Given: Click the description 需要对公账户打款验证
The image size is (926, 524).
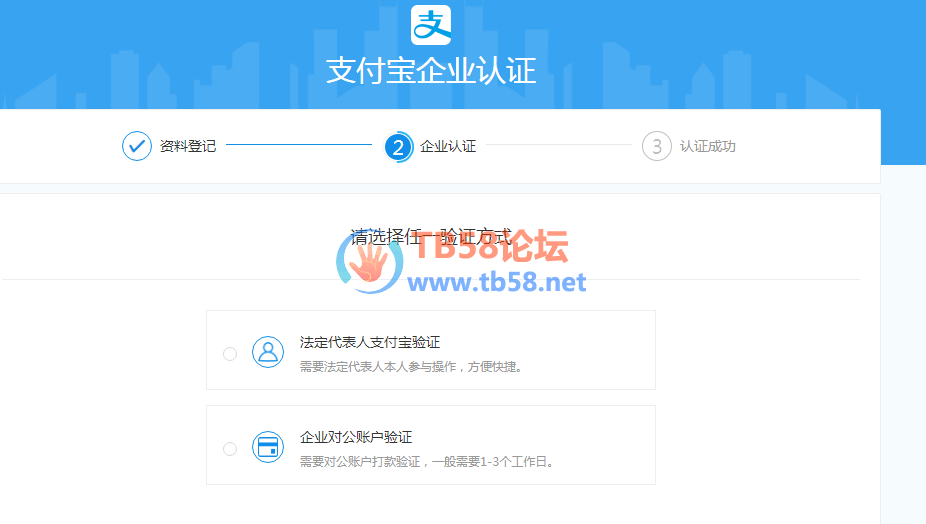Looking at the screenshot, I should pos(426,462).
